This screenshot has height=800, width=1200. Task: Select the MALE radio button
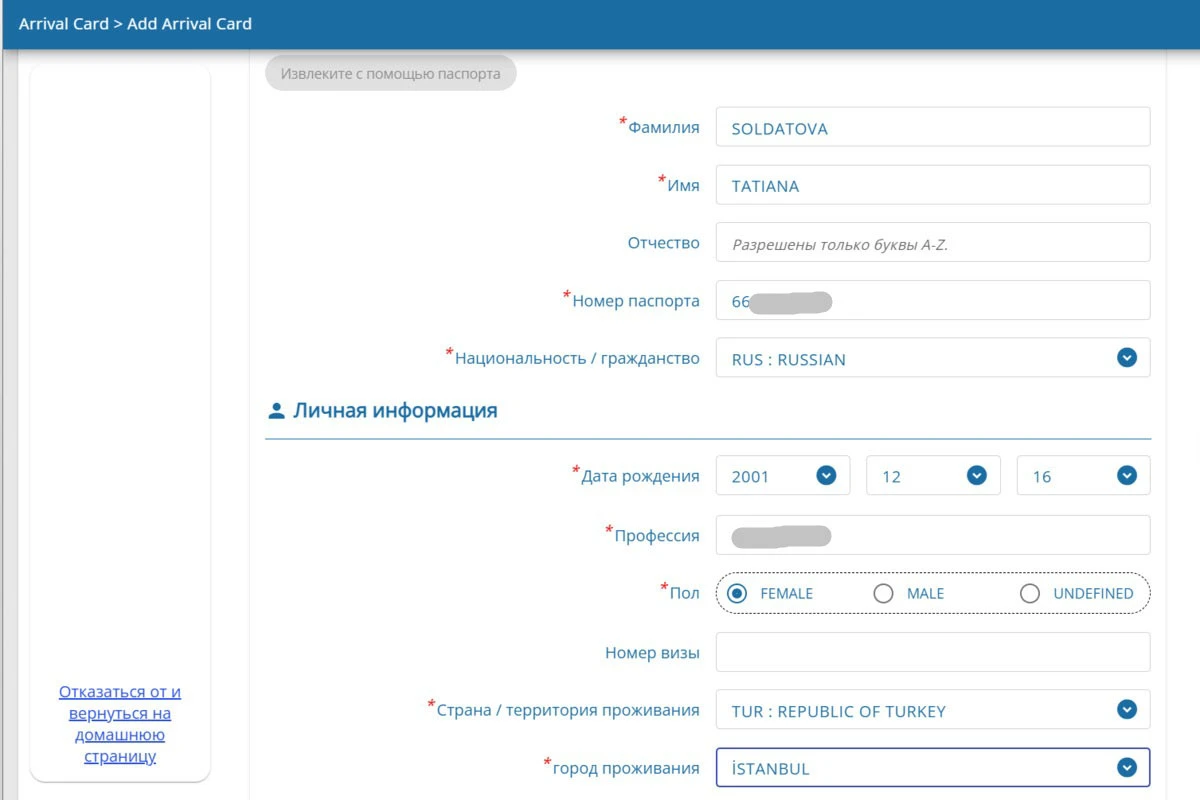point(883,593)
